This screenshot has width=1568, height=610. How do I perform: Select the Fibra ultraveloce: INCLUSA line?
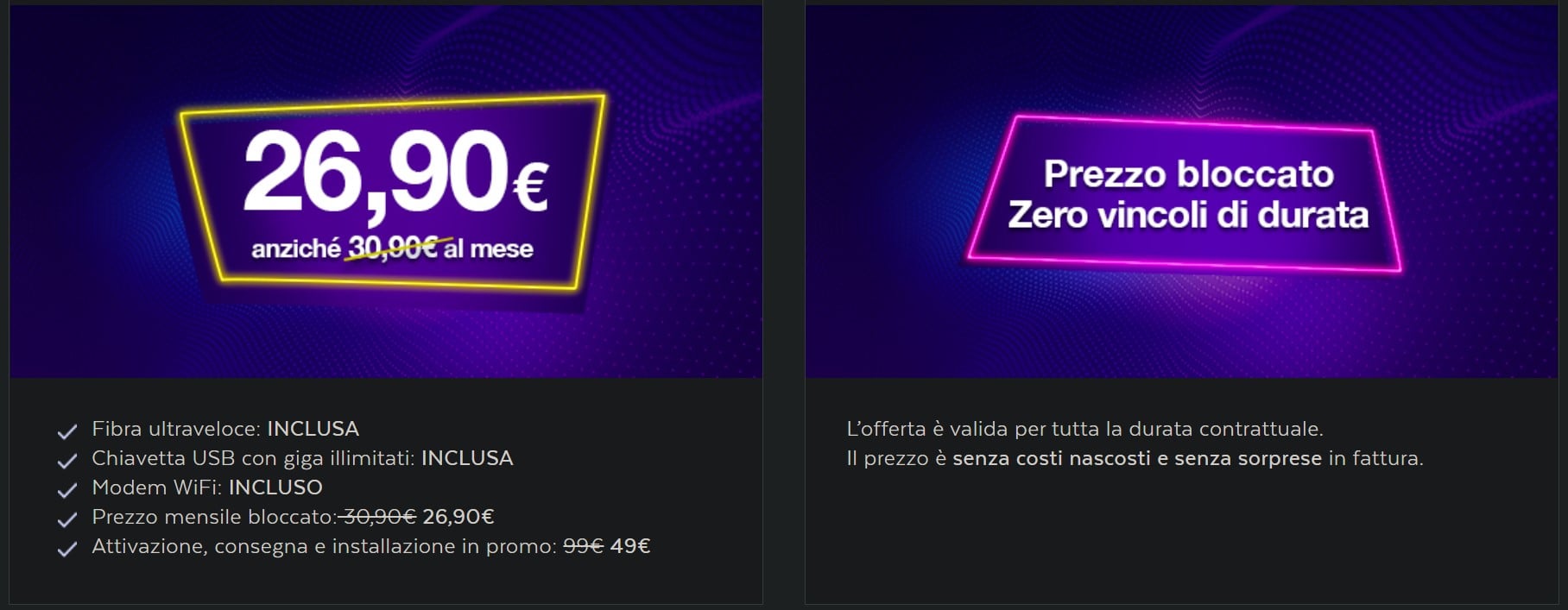click(x=225, y=429)
